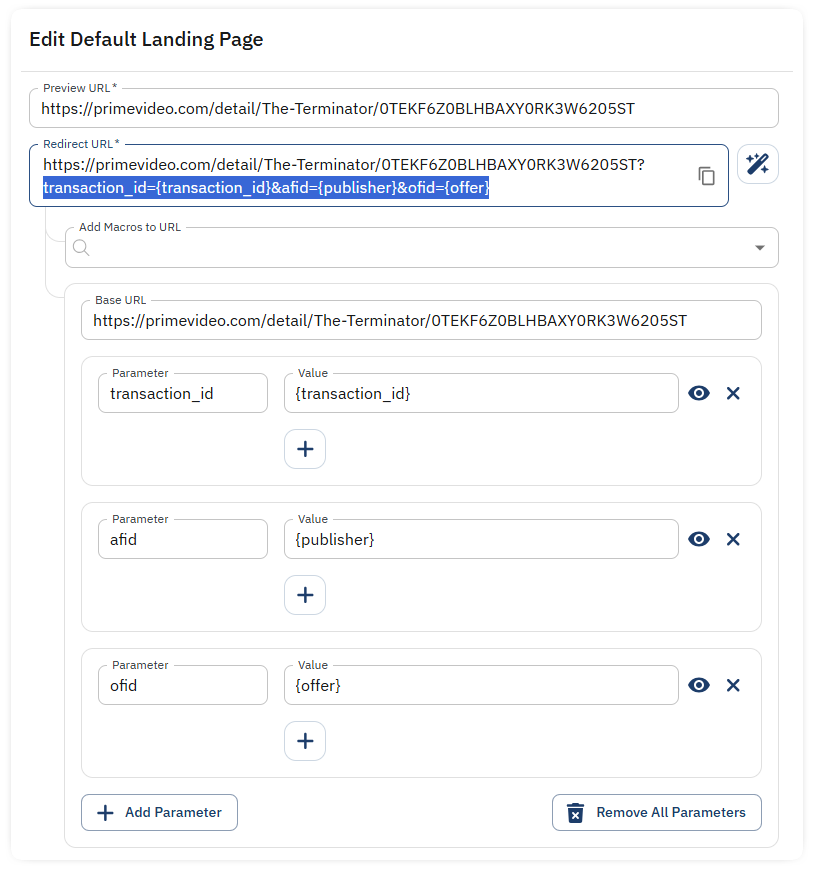
Task: Open the magic wand URL builder
Action: 757,164
